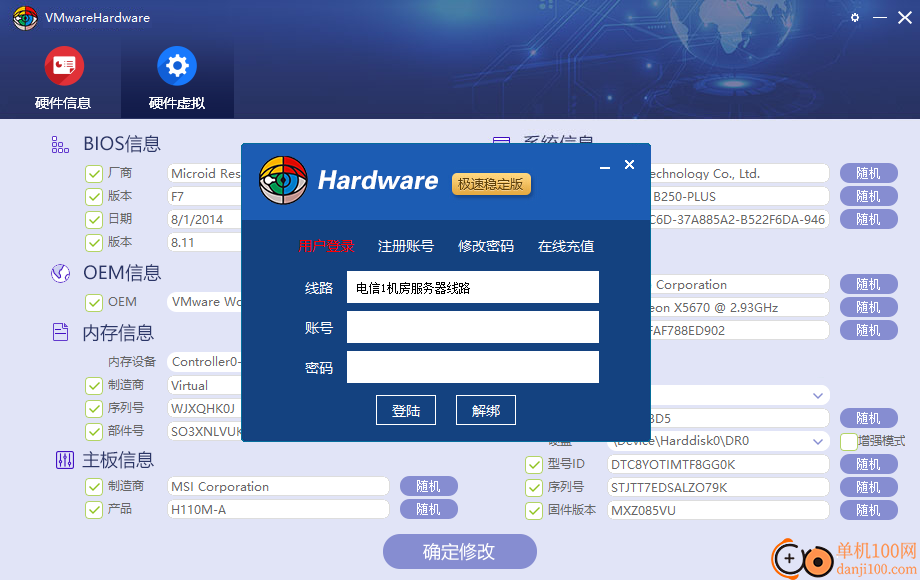Click 随机 next to MXZ085VU
The height and width of the screenshot is (580, 920).
tap(869, 510)
